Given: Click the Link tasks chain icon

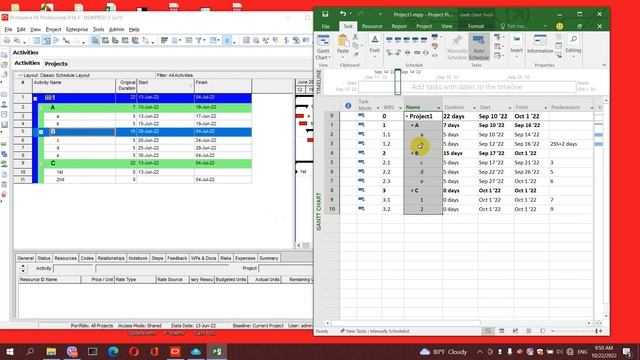Looking at the screenshot, I should coord(417,52).
